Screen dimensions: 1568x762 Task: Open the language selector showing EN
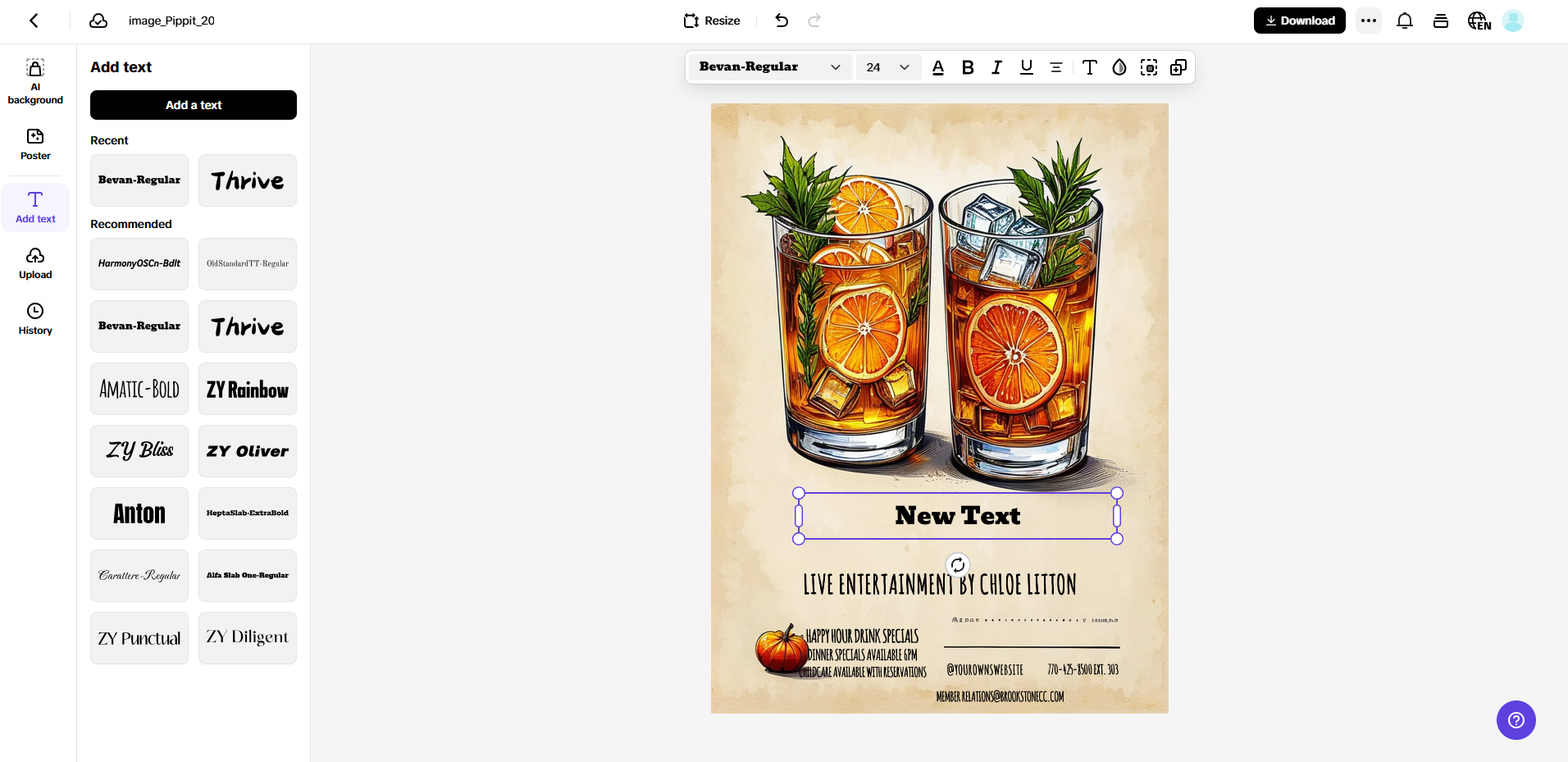coord(1477,21)
